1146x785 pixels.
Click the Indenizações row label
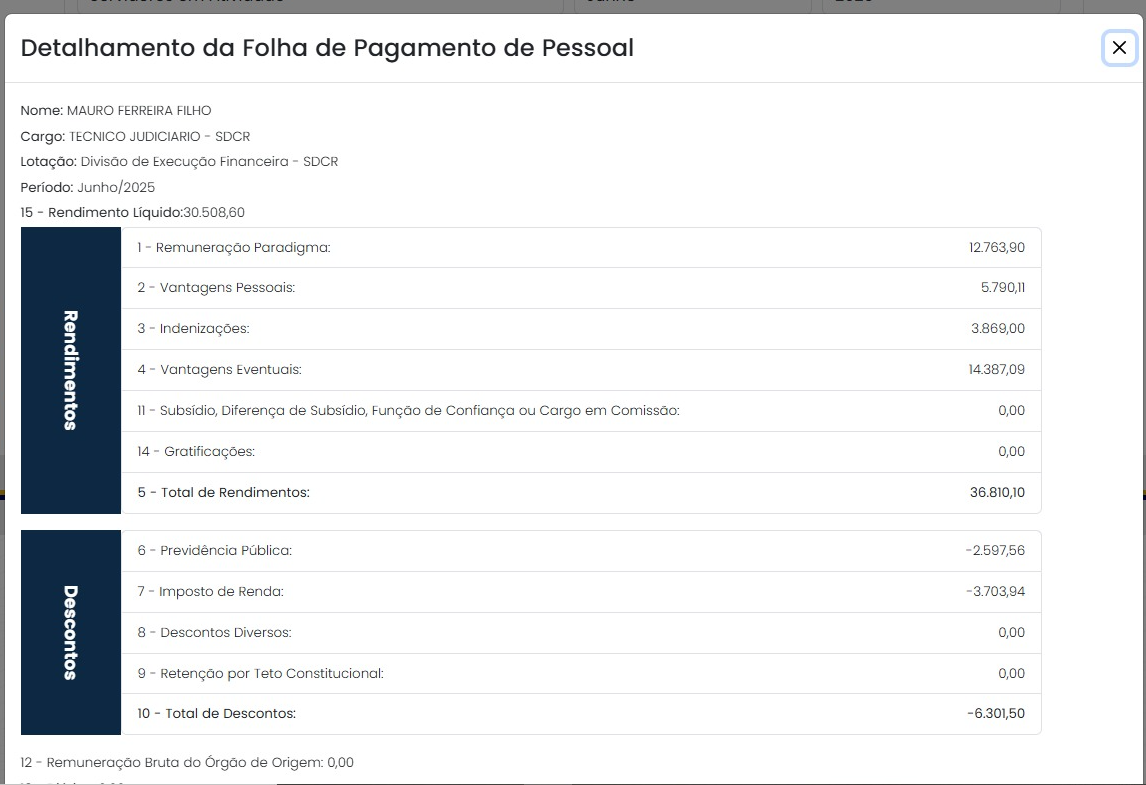coord(194,329)
